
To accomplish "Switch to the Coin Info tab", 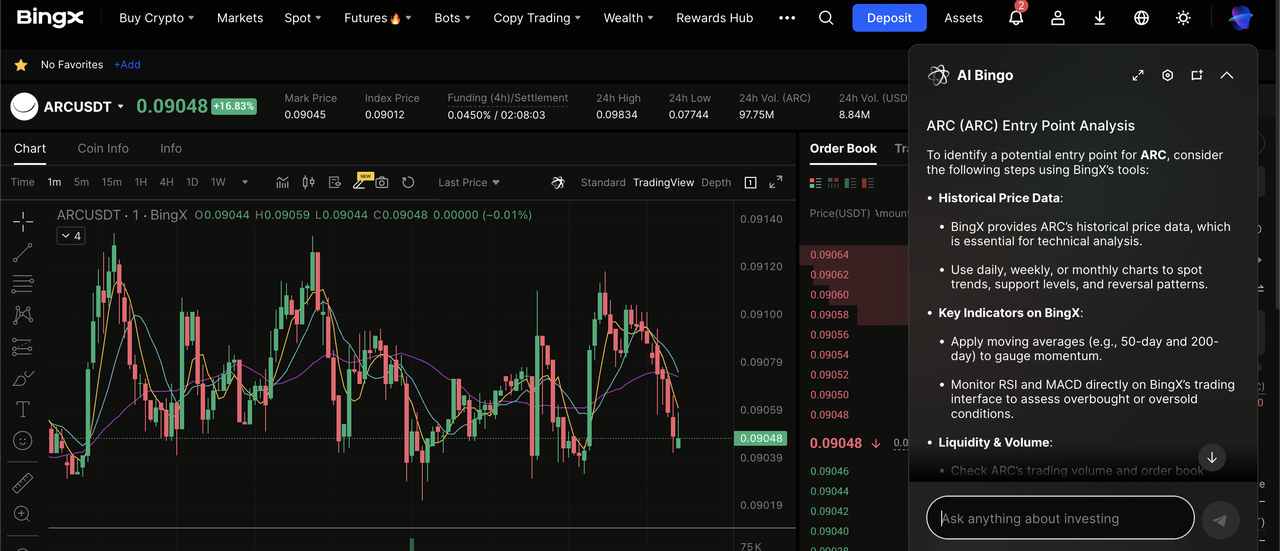I will [103, 148].
